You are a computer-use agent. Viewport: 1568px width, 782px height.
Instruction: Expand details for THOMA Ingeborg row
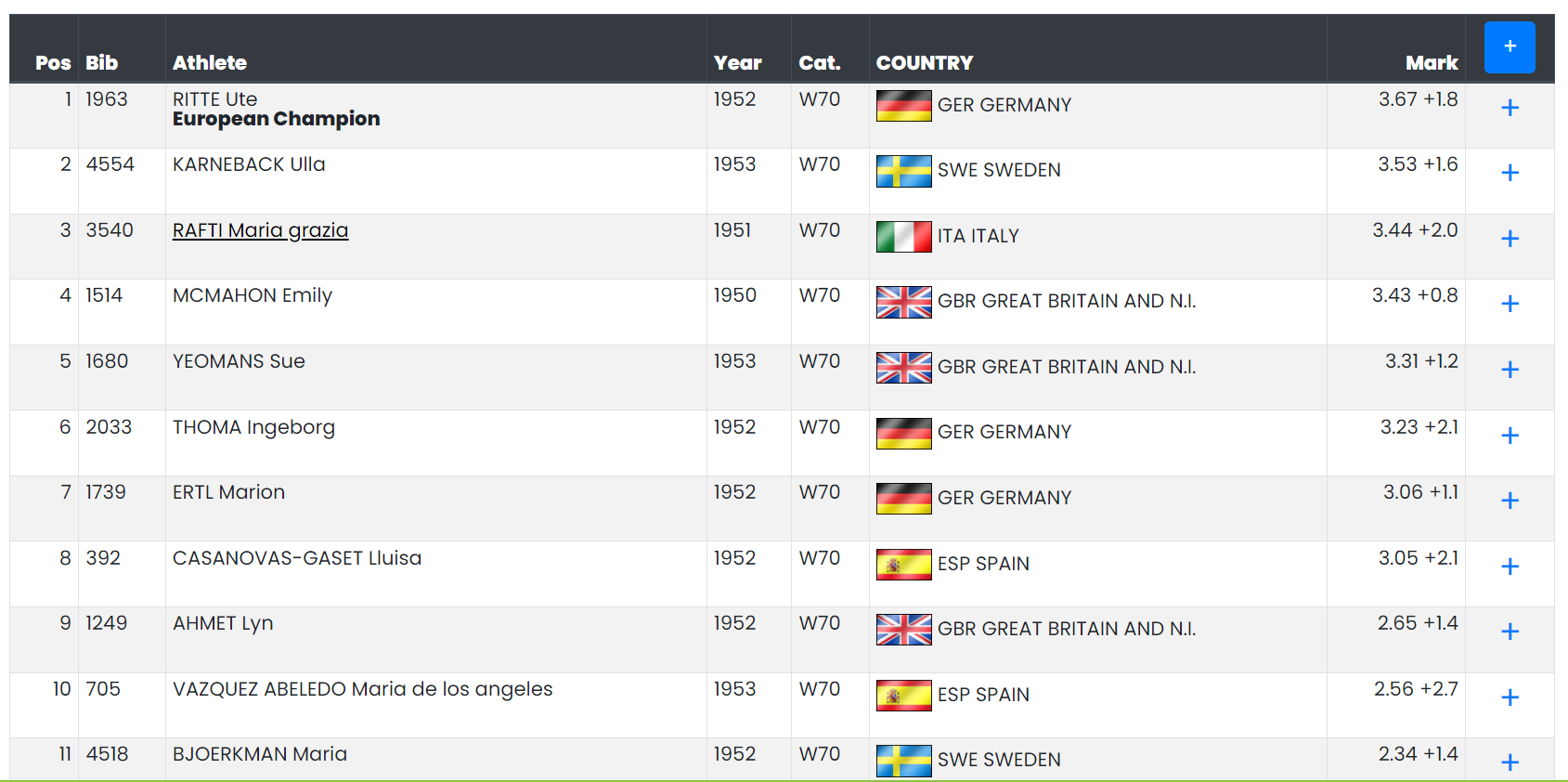[1510, 436]
